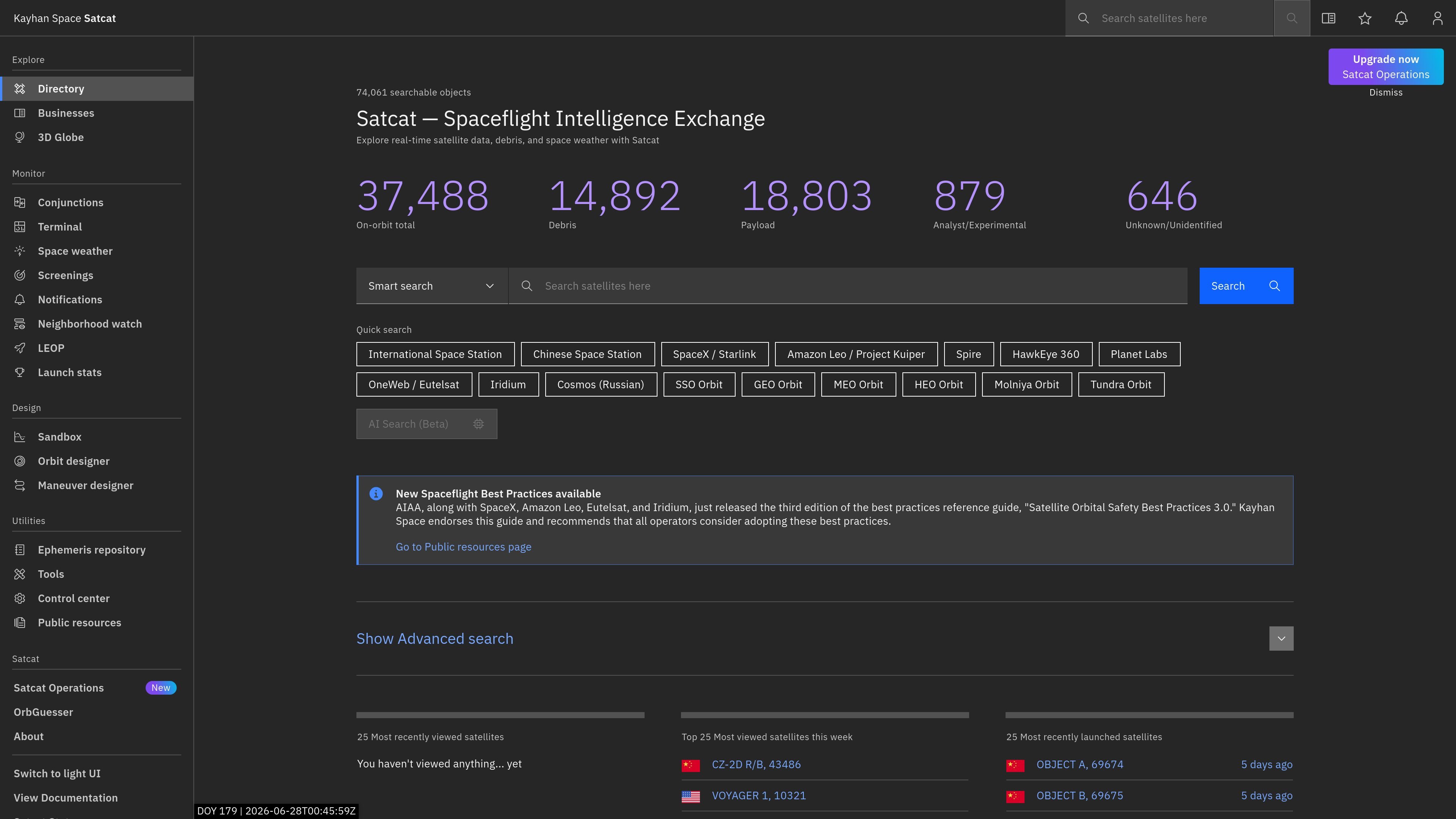The width and height of the screenshot is (1456, 819).
Task: Click the 3D Globe sidebar icon
Action: click(20, 137)
